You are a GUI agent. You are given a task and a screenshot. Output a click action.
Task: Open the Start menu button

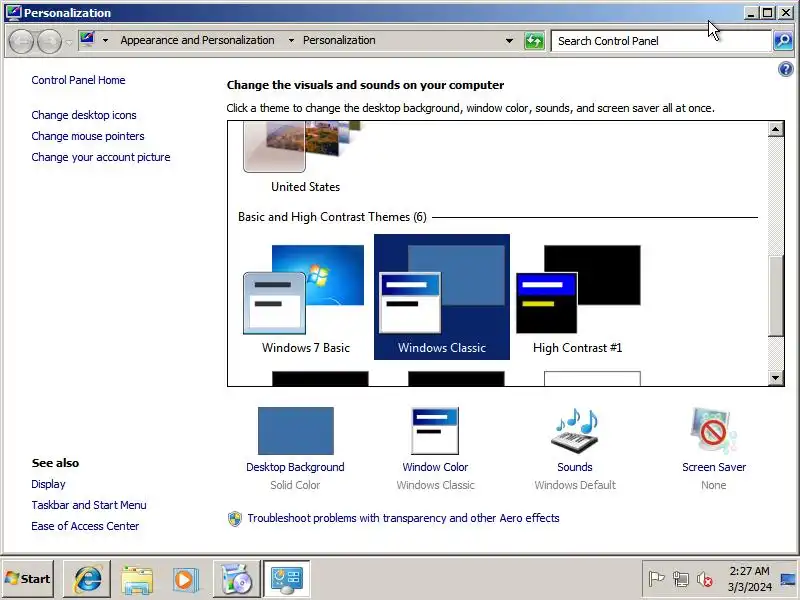point(28,579)
